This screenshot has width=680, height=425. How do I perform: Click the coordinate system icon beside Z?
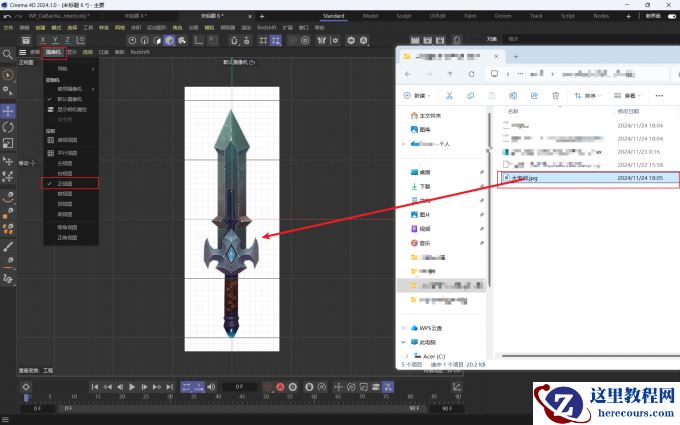pos(80,40)
